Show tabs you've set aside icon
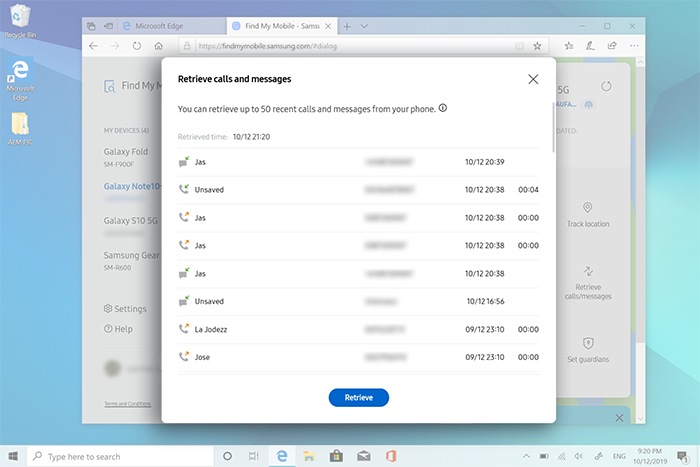The height and width of the screenshot is (467, 700). 91,26
